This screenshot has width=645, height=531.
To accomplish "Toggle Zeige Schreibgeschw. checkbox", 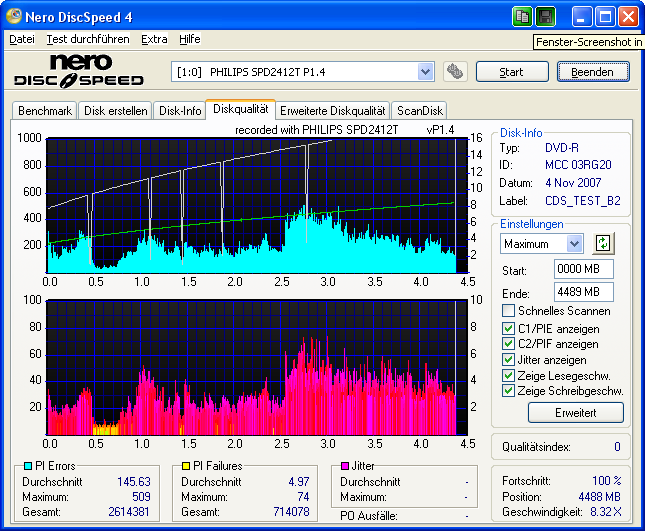I will 508,391.
